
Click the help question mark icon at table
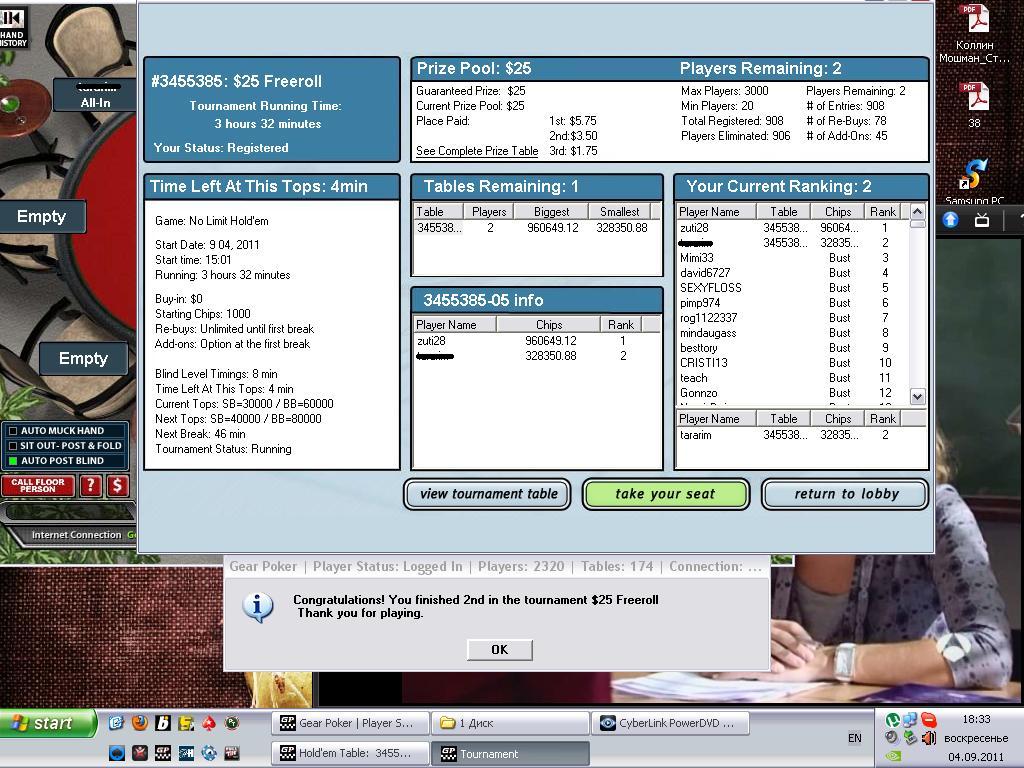click(91, 485)
